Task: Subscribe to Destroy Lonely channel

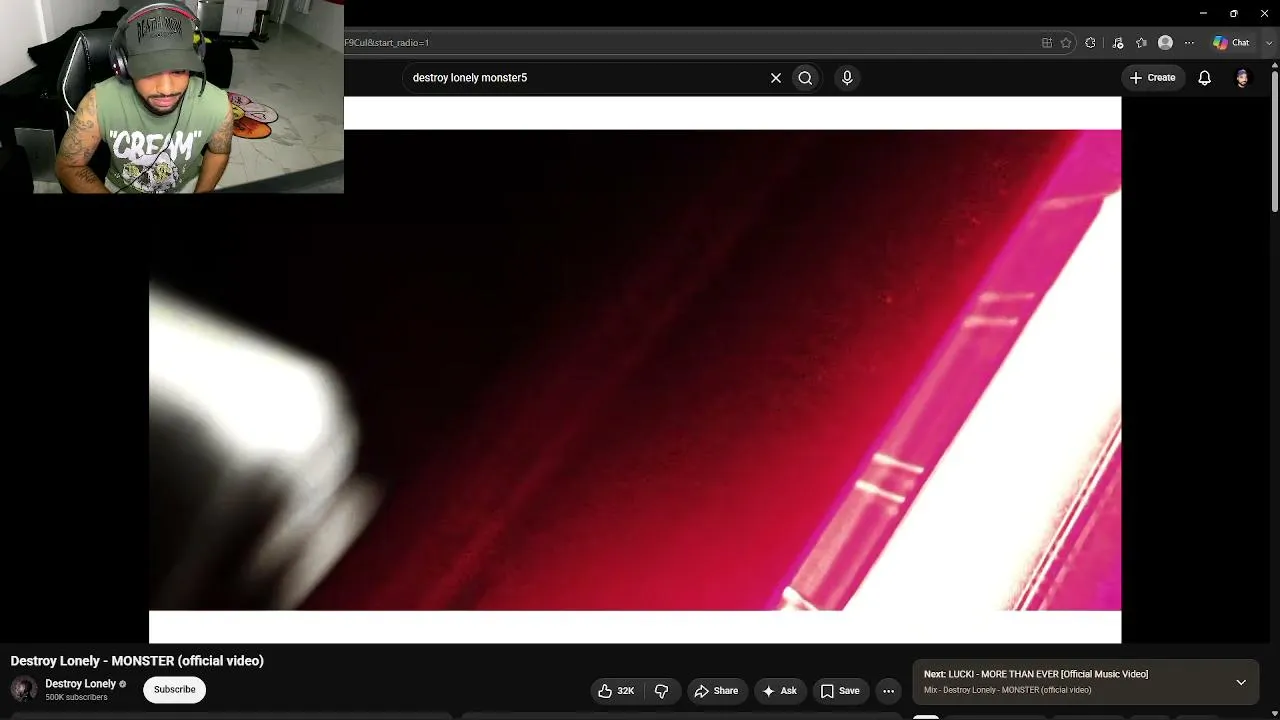Action: pos(174,690)
